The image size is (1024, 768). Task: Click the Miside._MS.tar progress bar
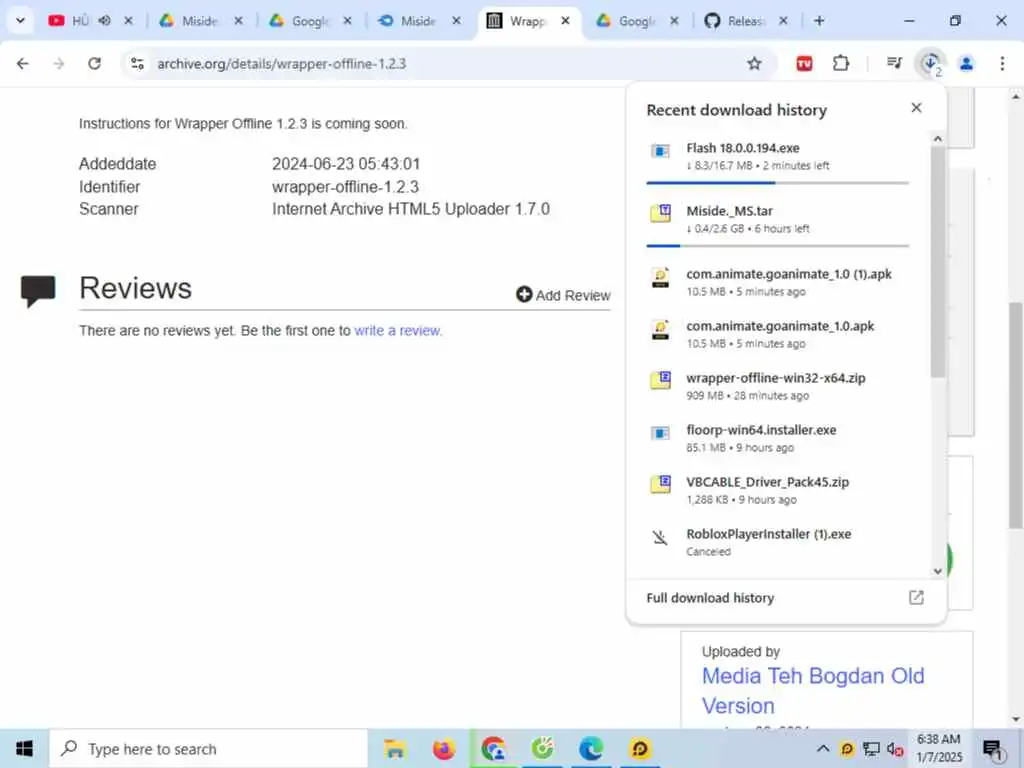tap(777, 246)
